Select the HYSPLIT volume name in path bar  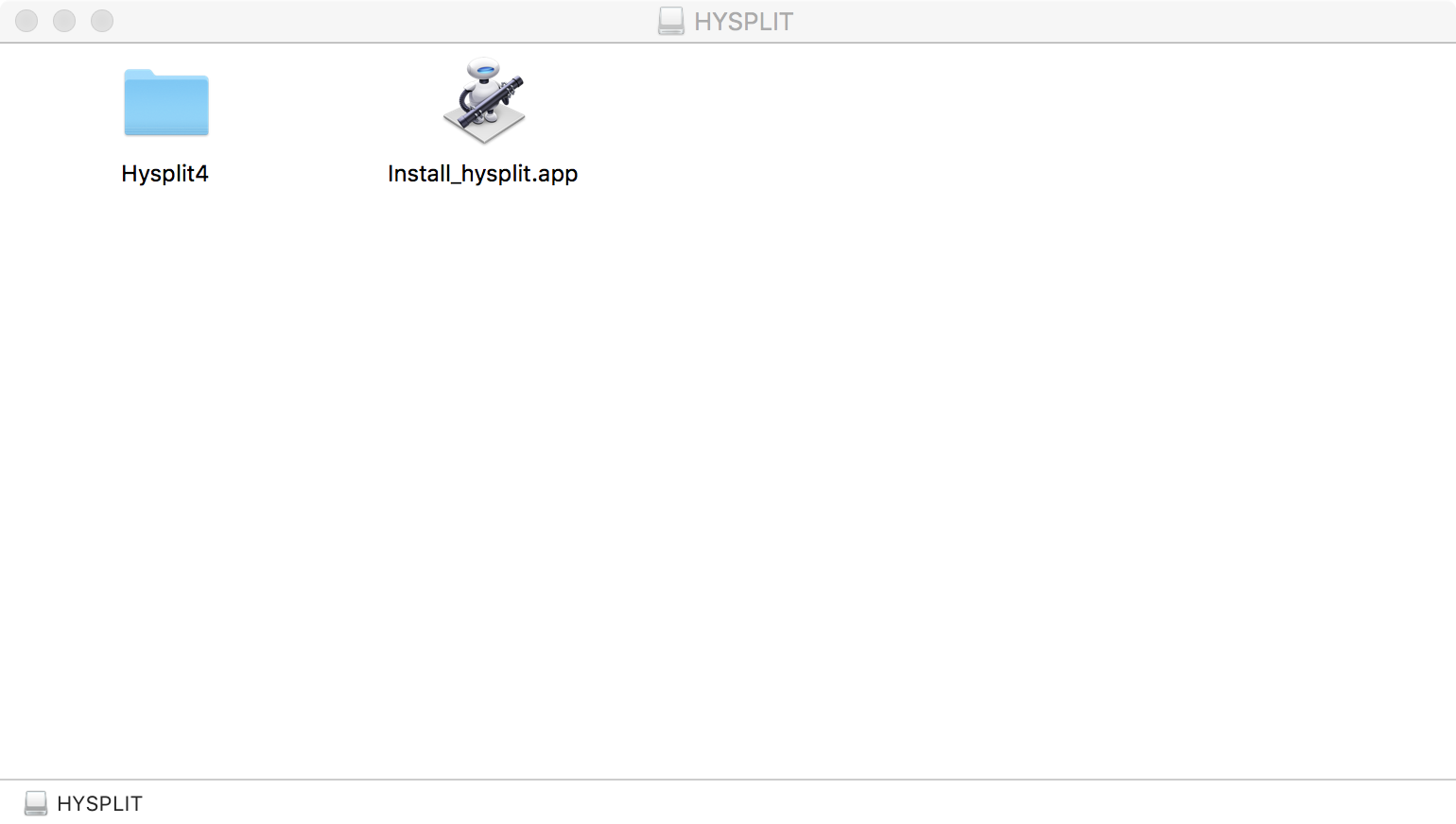pos(99,803)
